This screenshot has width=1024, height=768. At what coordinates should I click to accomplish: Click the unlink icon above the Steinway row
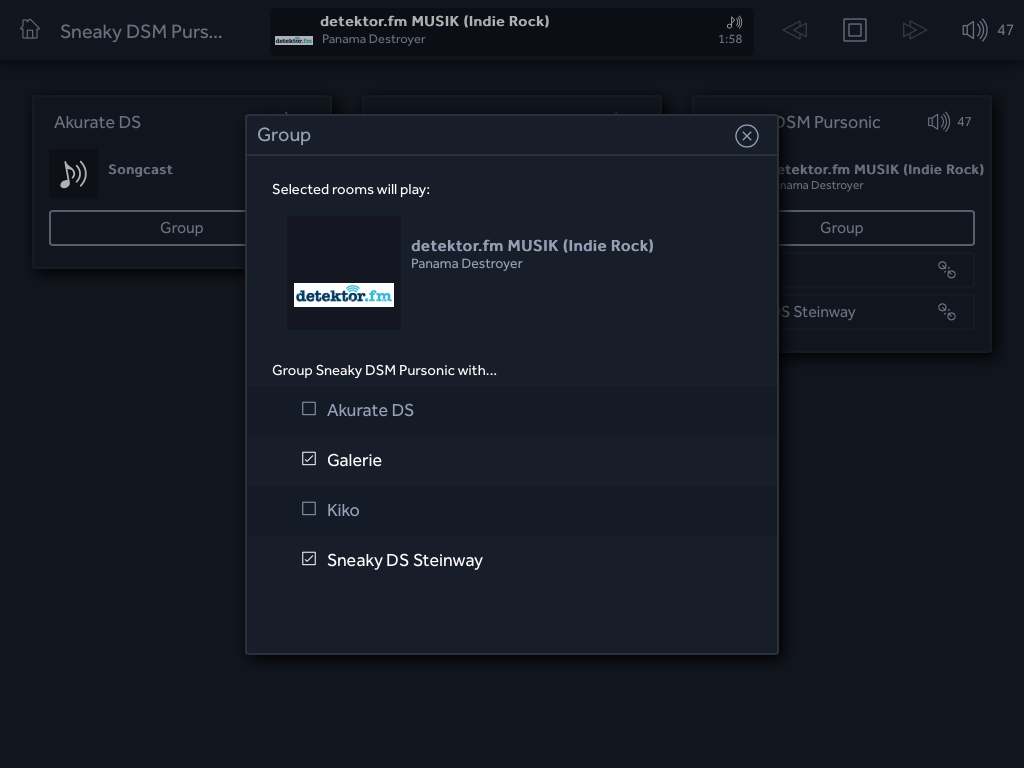click(x=947, y=270)
